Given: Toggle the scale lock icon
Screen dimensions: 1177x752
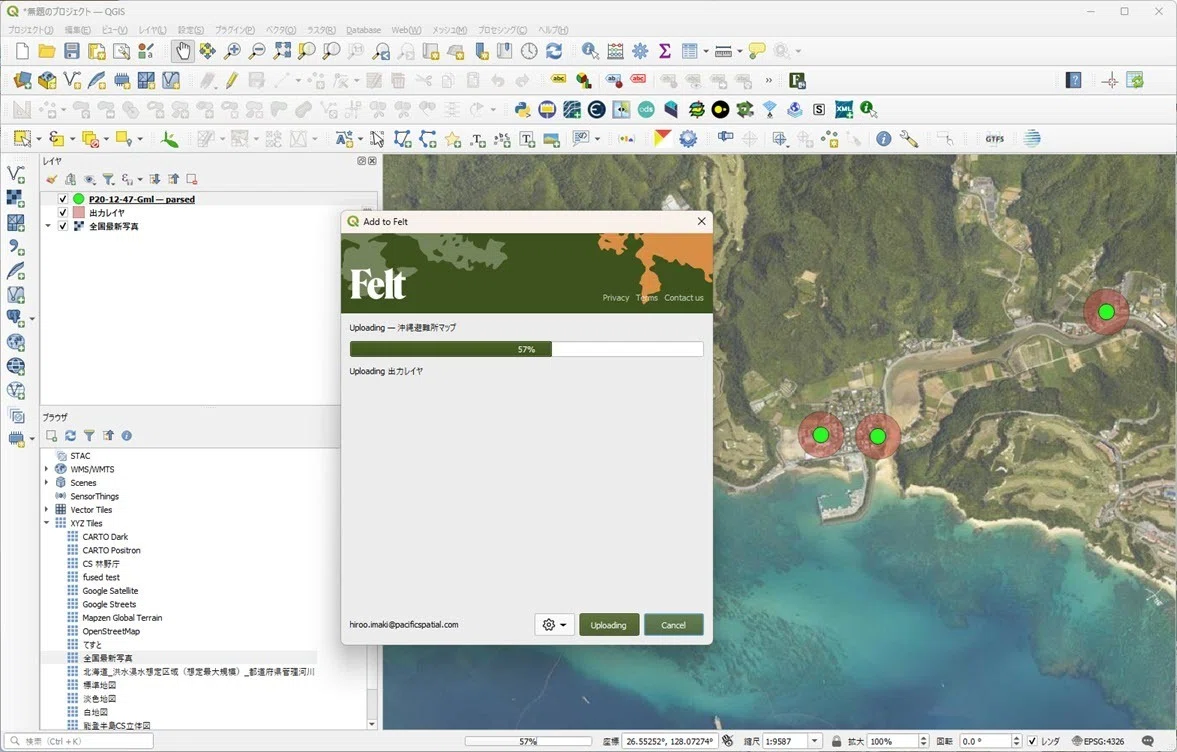Looking at the screenshot, I should [x=836, y=741].
